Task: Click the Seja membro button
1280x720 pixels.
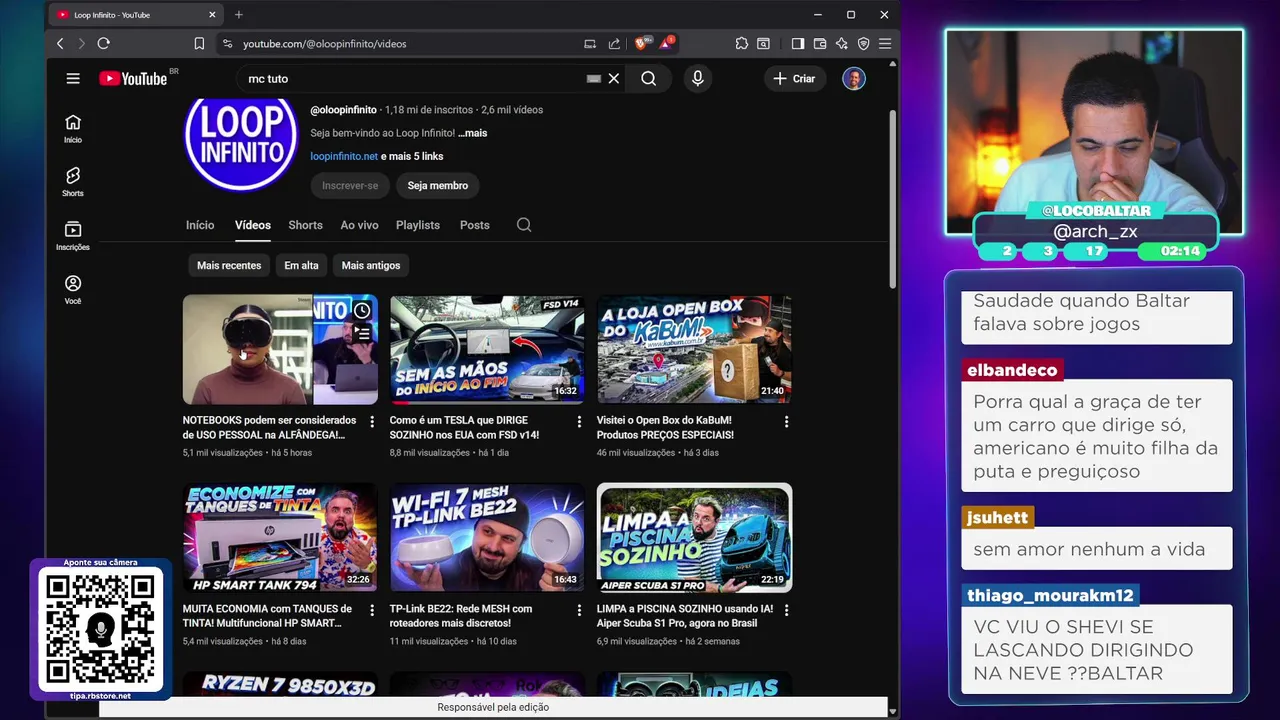Action: [x=438, y=185]
